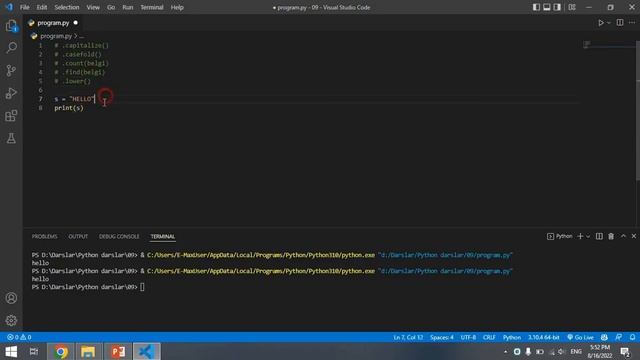
Task: Open Task View on taskbar
Action: click(x=34, y=351)
